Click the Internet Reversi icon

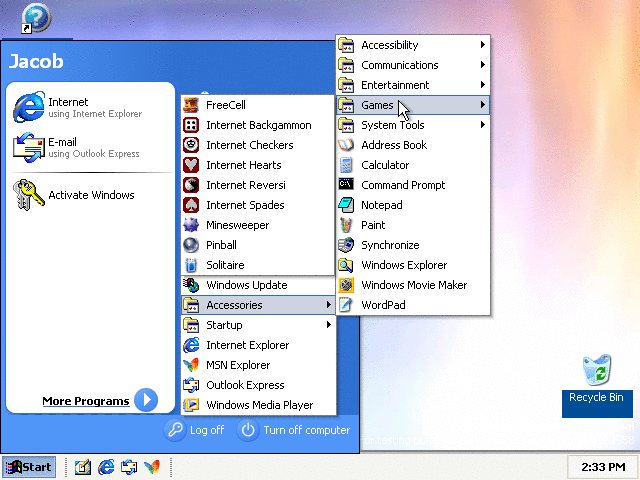coord(191,185)
